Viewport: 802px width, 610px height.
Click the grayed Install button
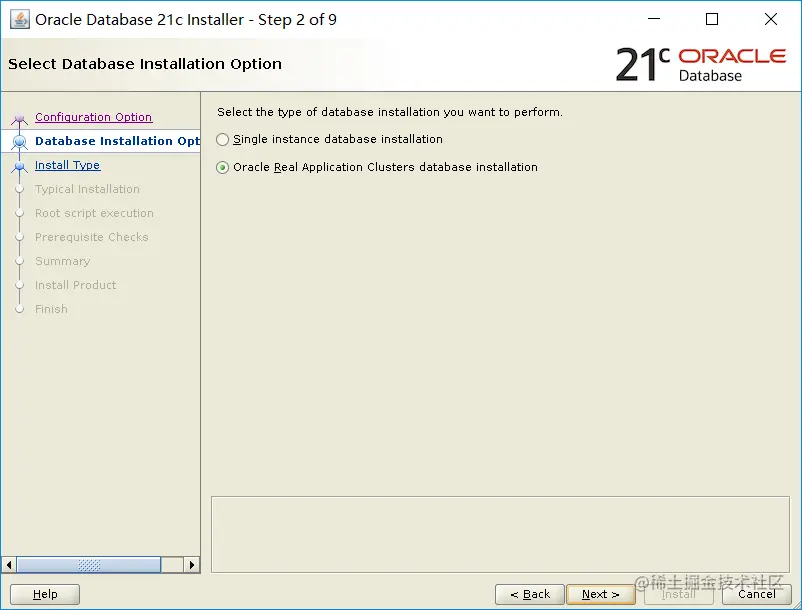679,594
